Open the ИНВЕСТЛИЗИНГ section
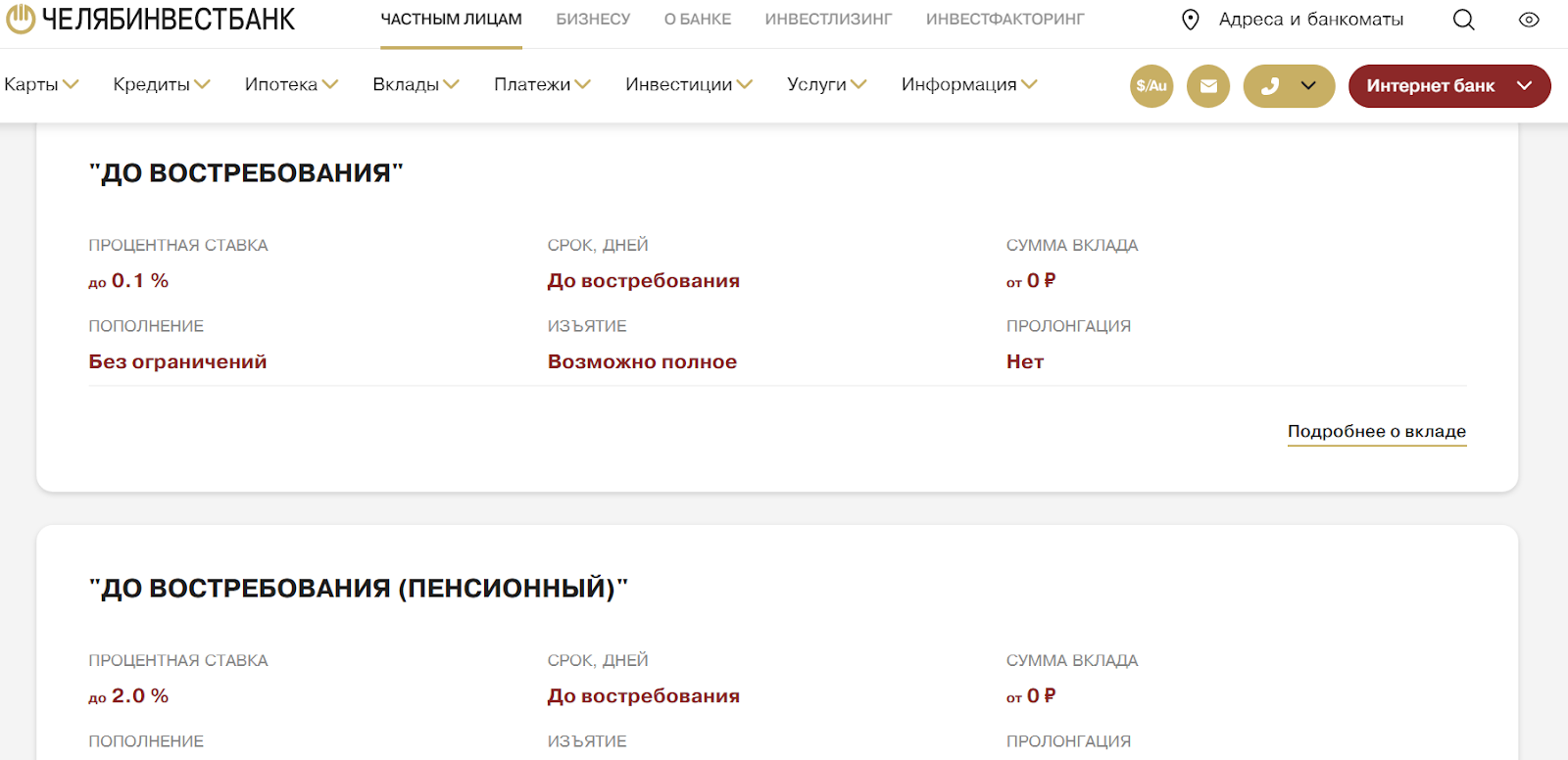This screenshot has width=1568, height=760. 828,20
